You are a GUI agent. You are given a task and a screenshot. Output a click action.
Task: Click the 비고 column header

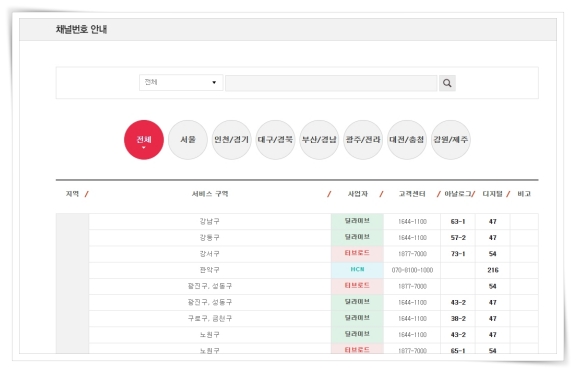click(x=524, y=194)
